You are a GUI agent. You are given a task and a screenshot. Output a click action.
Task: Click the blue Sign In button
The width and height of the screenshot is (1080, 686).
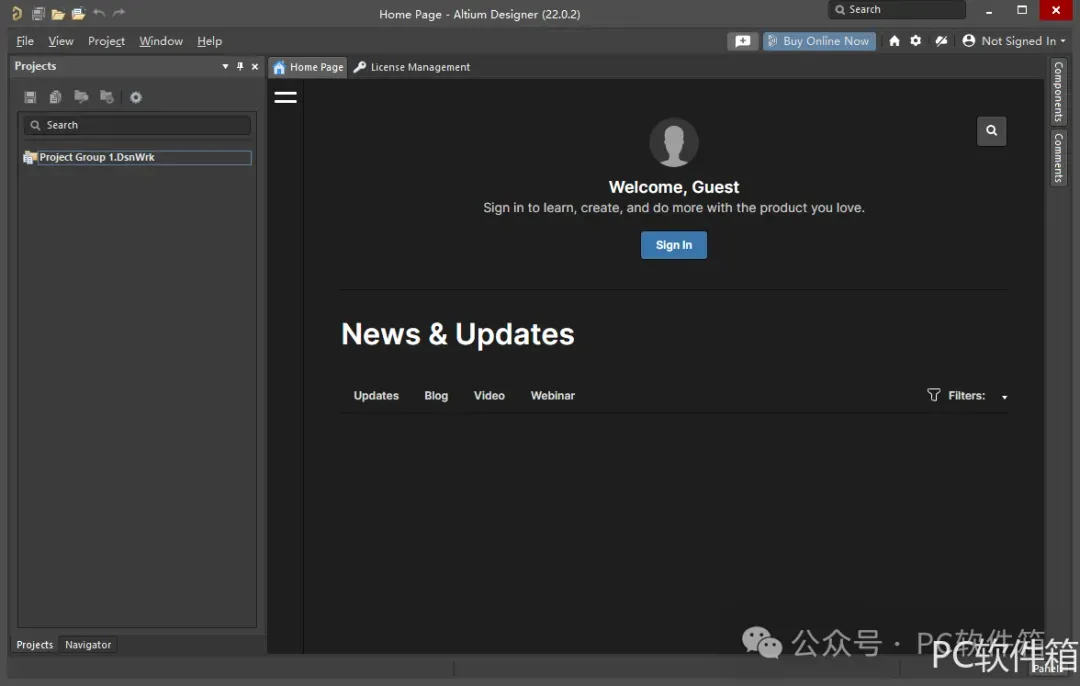pos(674,245)
